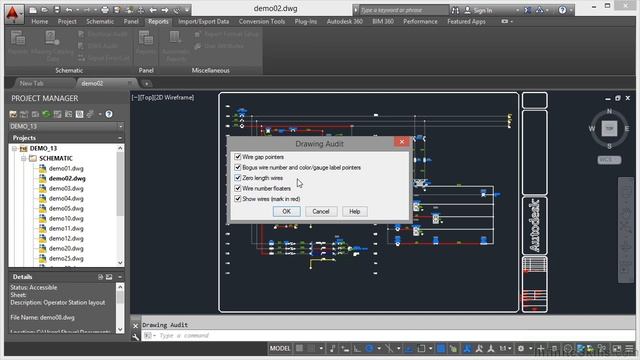
Task: Click the blue transparency square icon in status bar
Action: 441,349
